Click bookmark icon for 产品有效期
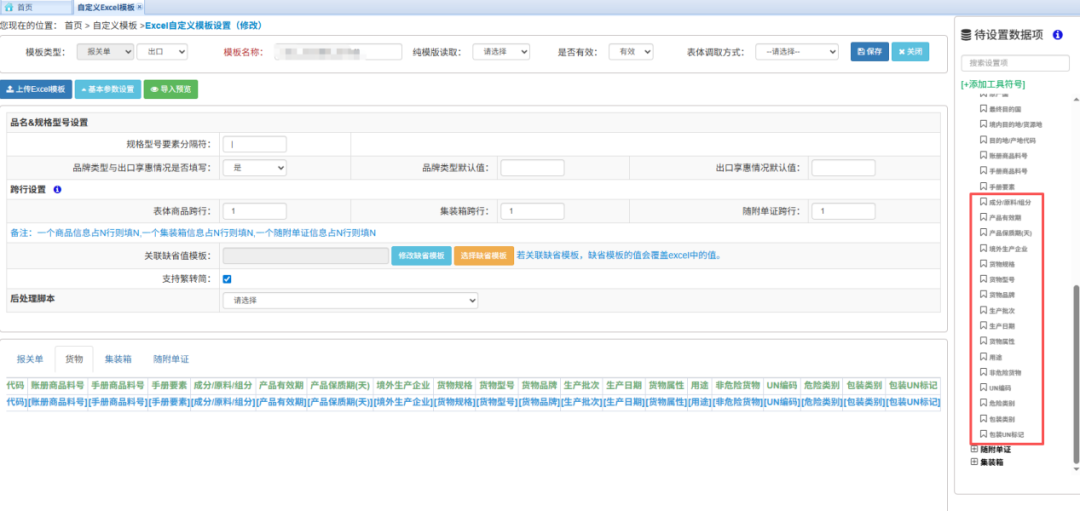This screenshot has height=511, width=1080. (x=983, y=217)
